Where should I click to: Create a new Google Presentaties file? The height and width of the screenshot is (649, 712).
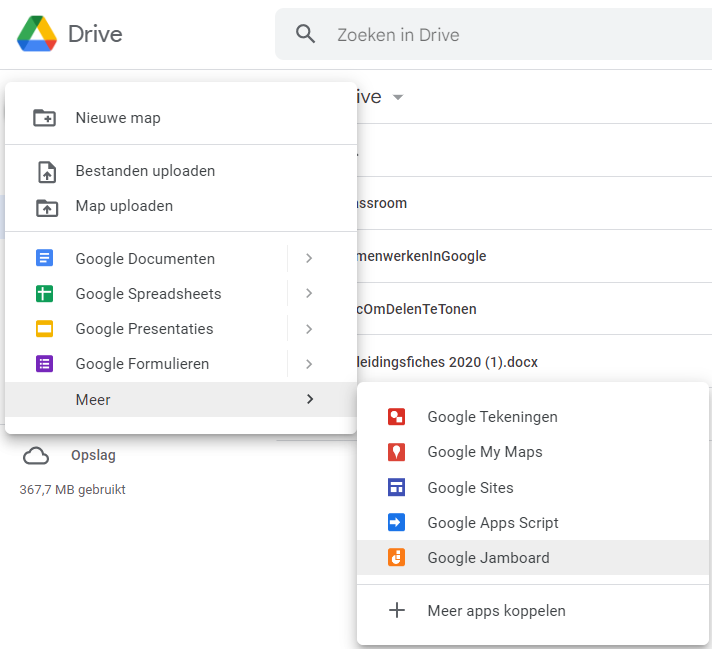(145, 328)
